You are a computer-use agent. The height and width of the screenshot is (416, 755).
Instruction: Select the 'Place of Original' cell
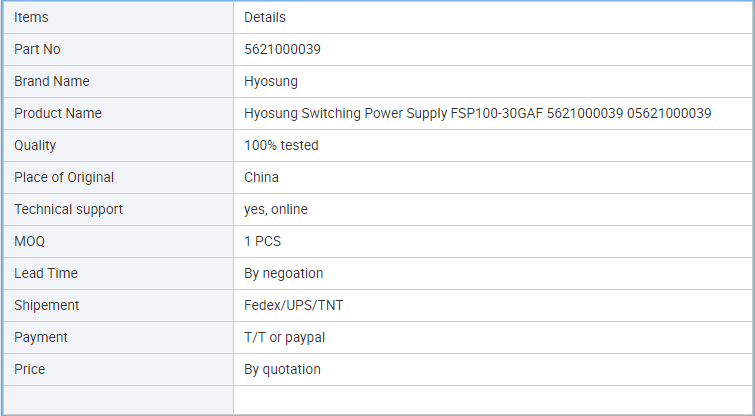coord(64,177)
